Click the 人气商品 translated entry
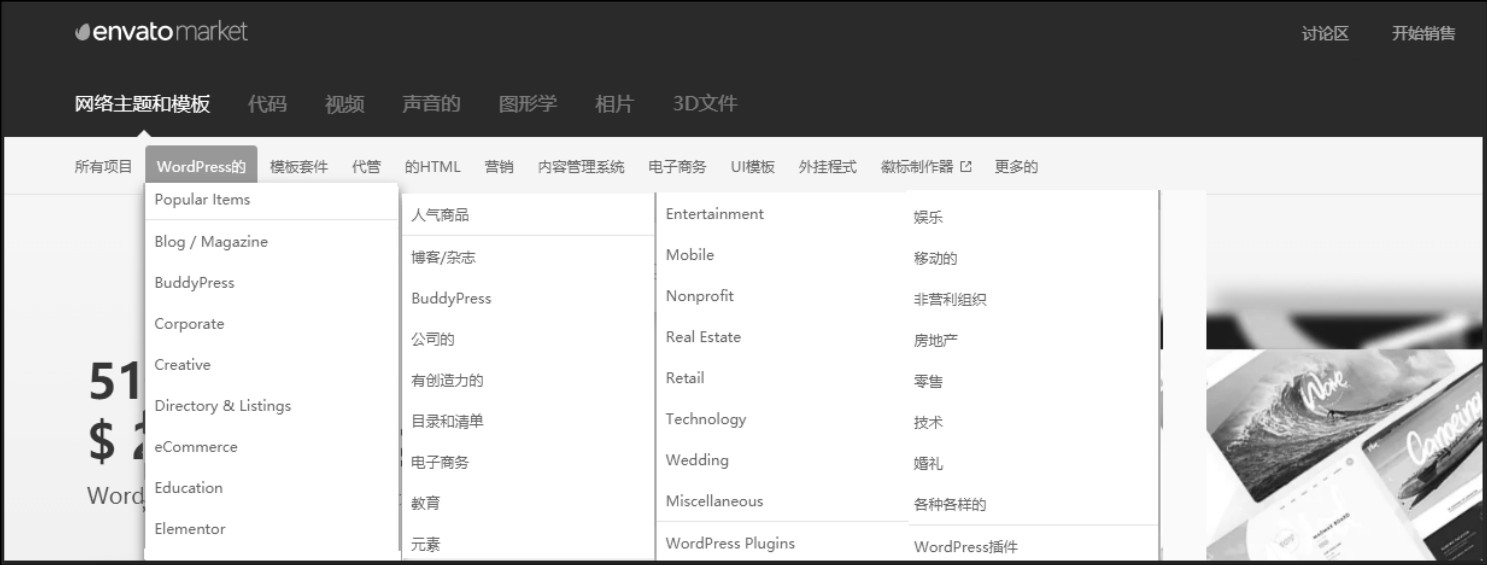Viewport: 1487px width, 565px height. pyautogui.click(x=440, y=215)
